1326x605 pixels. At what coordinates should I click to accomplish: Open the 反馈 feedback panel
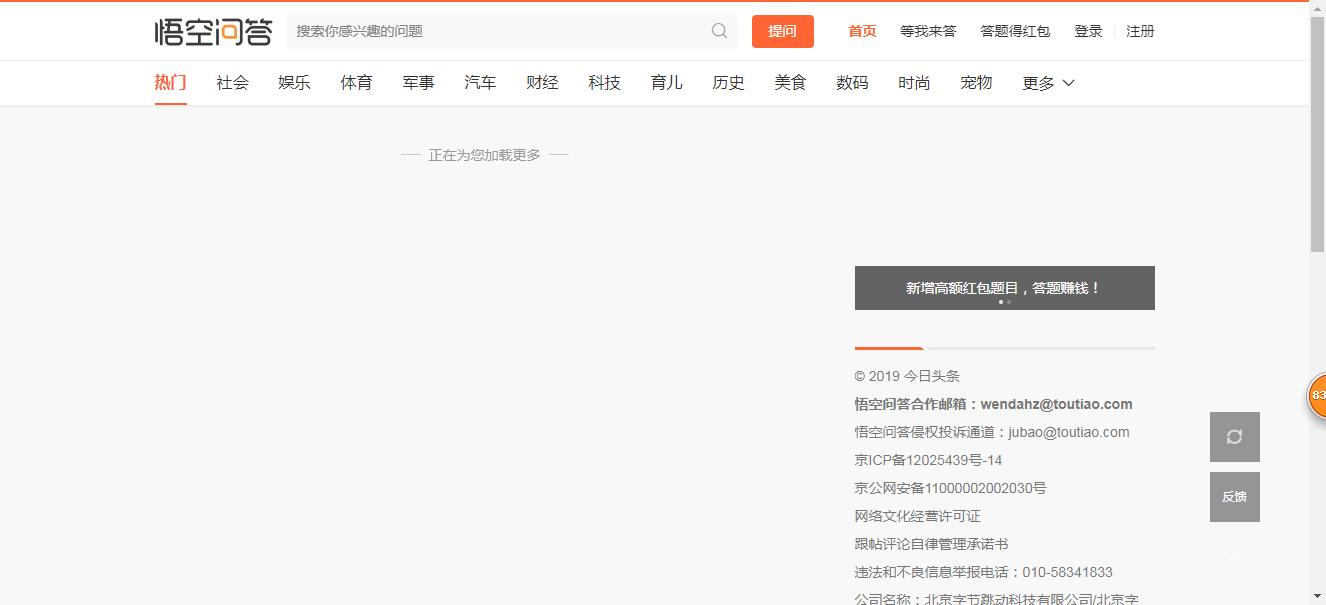pos(1234,497)
